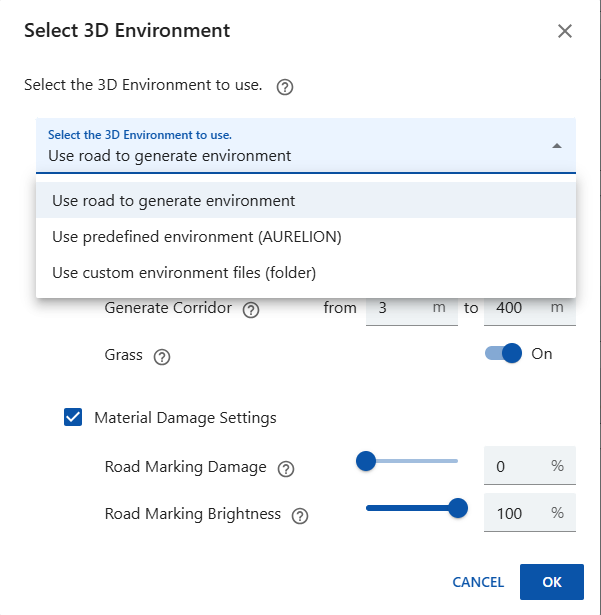This screenshot has width=601, height=615.
Task: Choose Use predefined environment (AURELION)
Action: pyautogui.click(x=197, y=237)
